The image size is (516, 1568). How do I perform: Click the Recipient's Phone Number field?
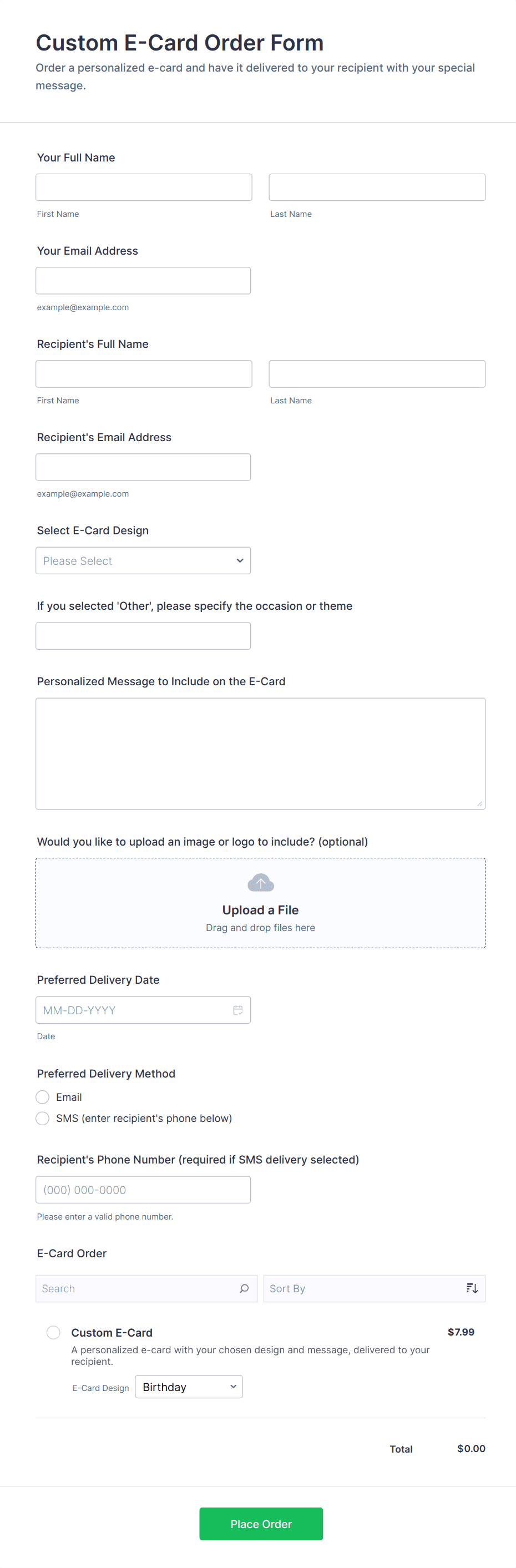[143, 1190]
